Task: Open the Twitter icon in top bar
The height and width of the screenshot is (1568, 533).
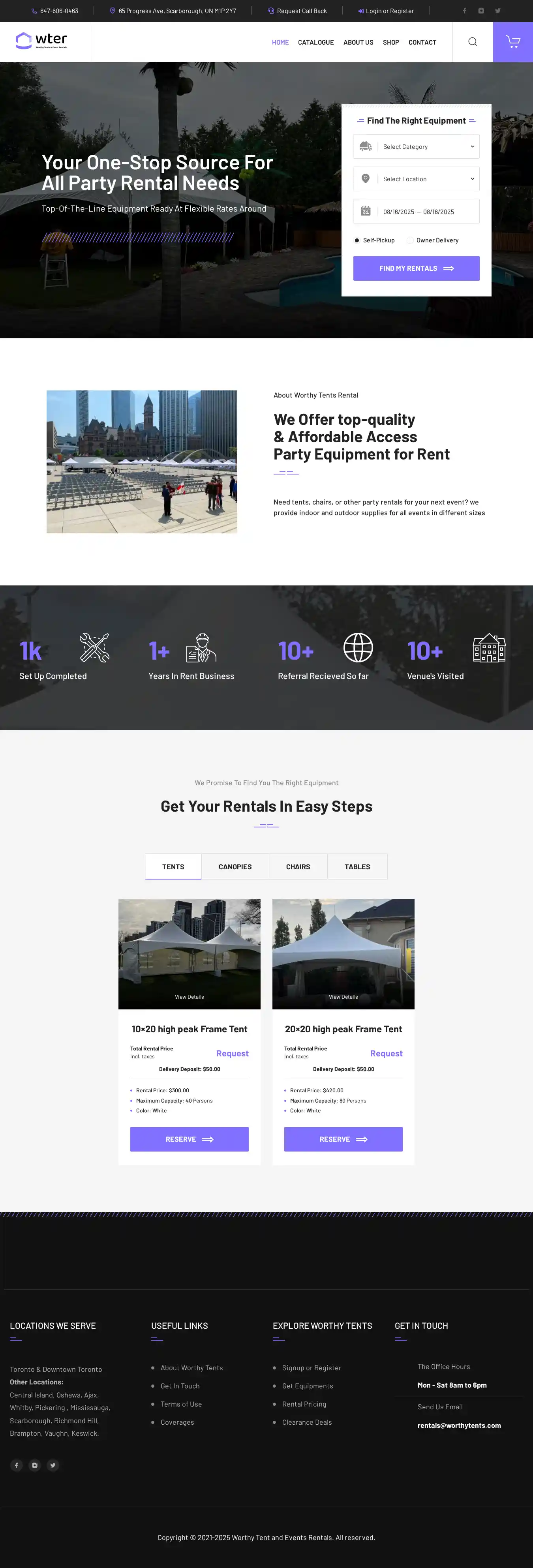Action: [x=498, y=11]
